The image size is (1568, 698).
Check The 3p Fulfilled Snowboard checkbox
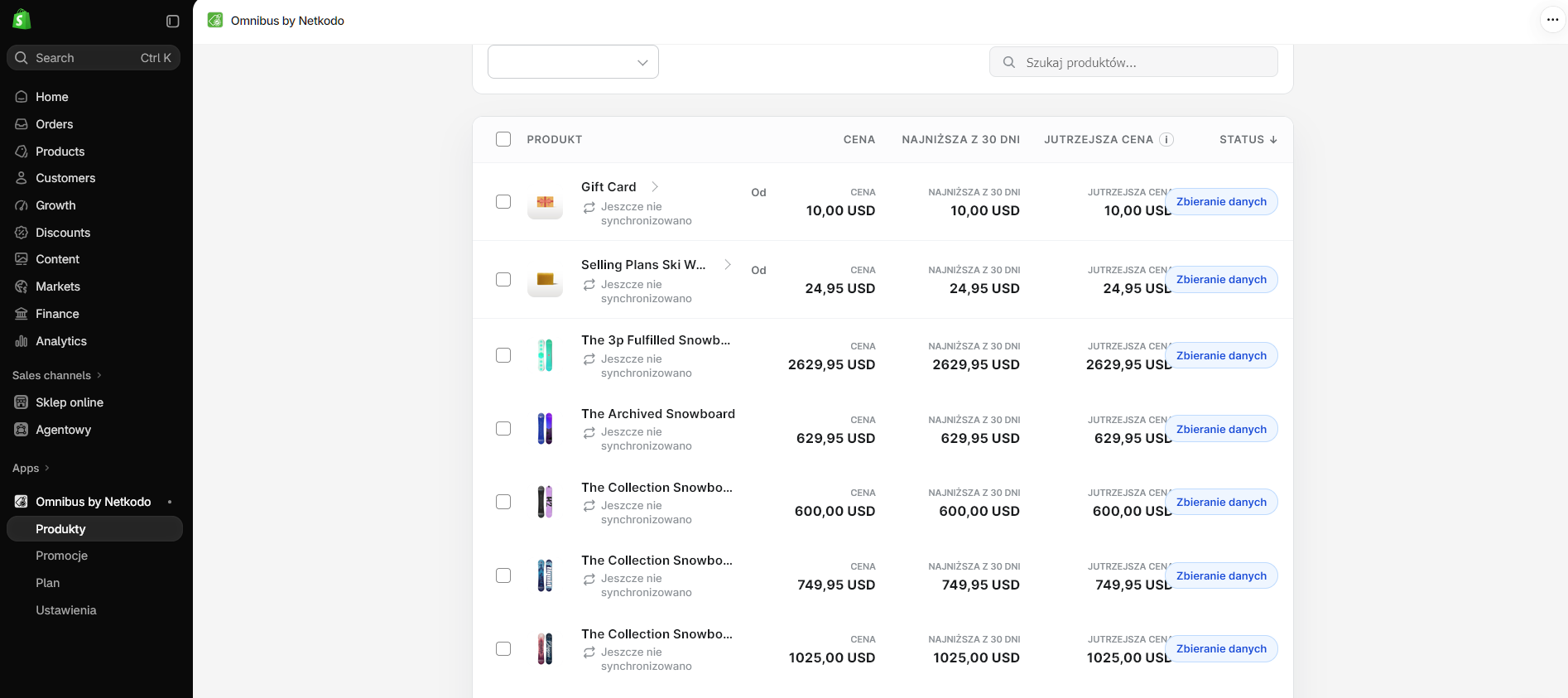point(503,355)
